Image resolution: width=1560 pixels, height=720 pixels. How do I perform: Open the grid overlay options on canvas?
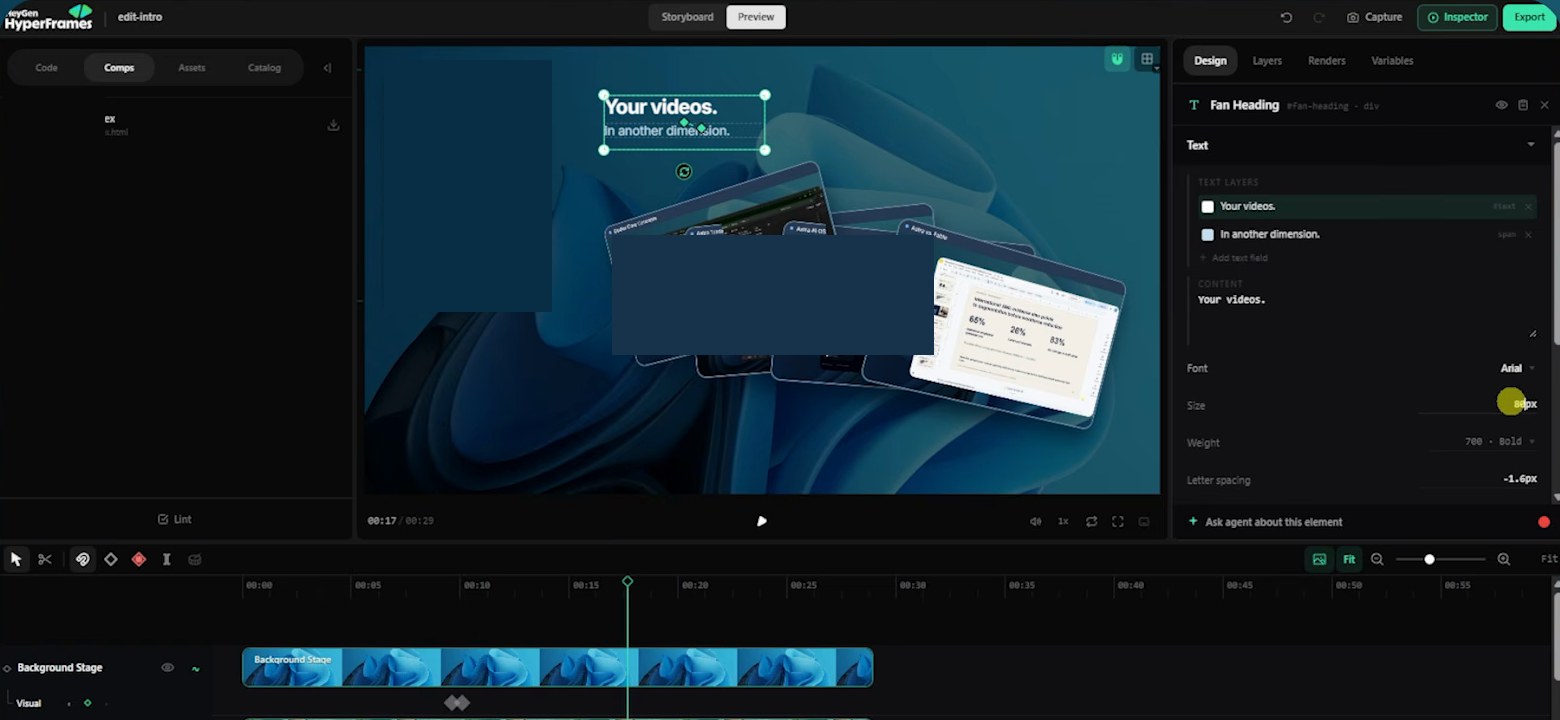click(x=1147, y=59)
